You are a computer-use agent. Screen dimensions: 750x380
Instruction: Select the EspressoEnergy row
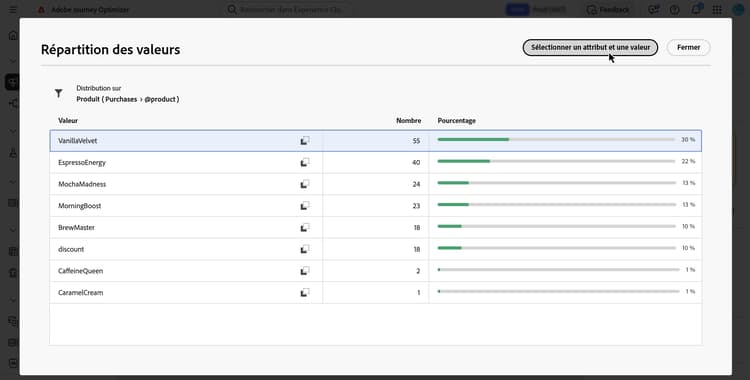coord(375,162)
